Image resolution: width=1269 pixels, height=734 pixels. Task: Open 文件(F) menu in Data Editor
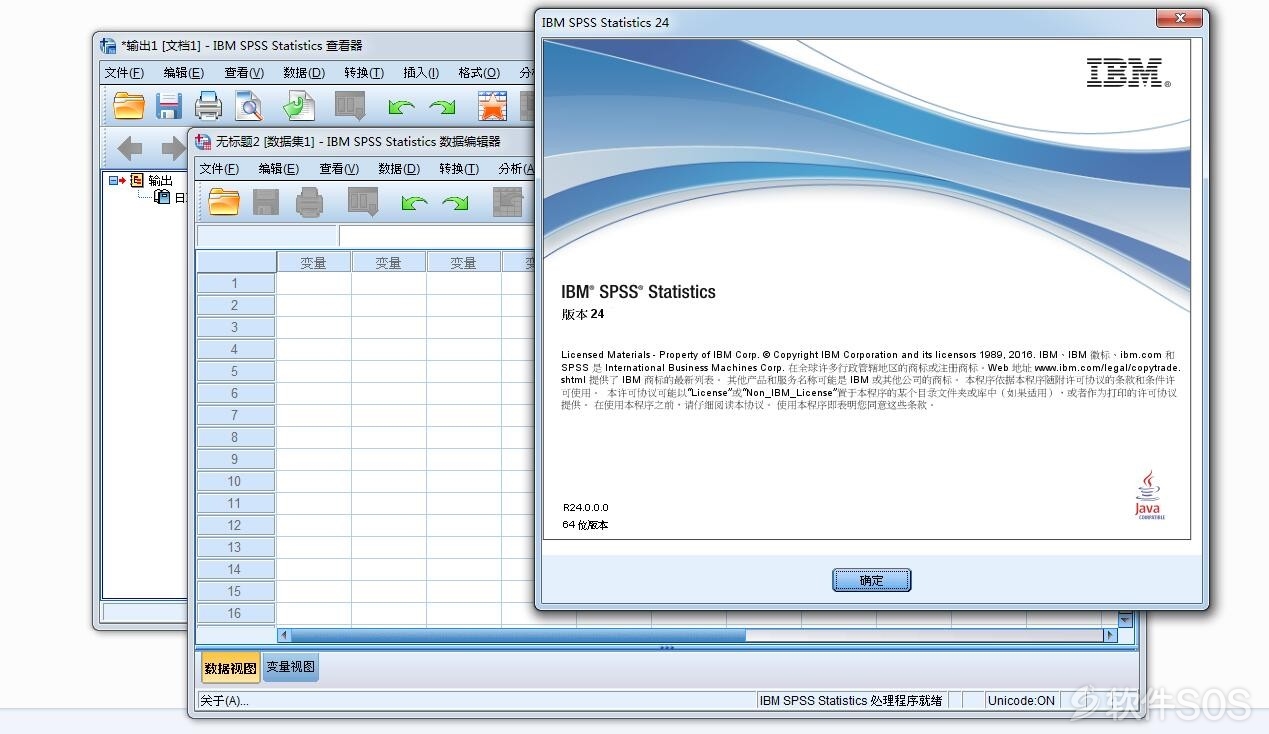(x=219, y=169)
